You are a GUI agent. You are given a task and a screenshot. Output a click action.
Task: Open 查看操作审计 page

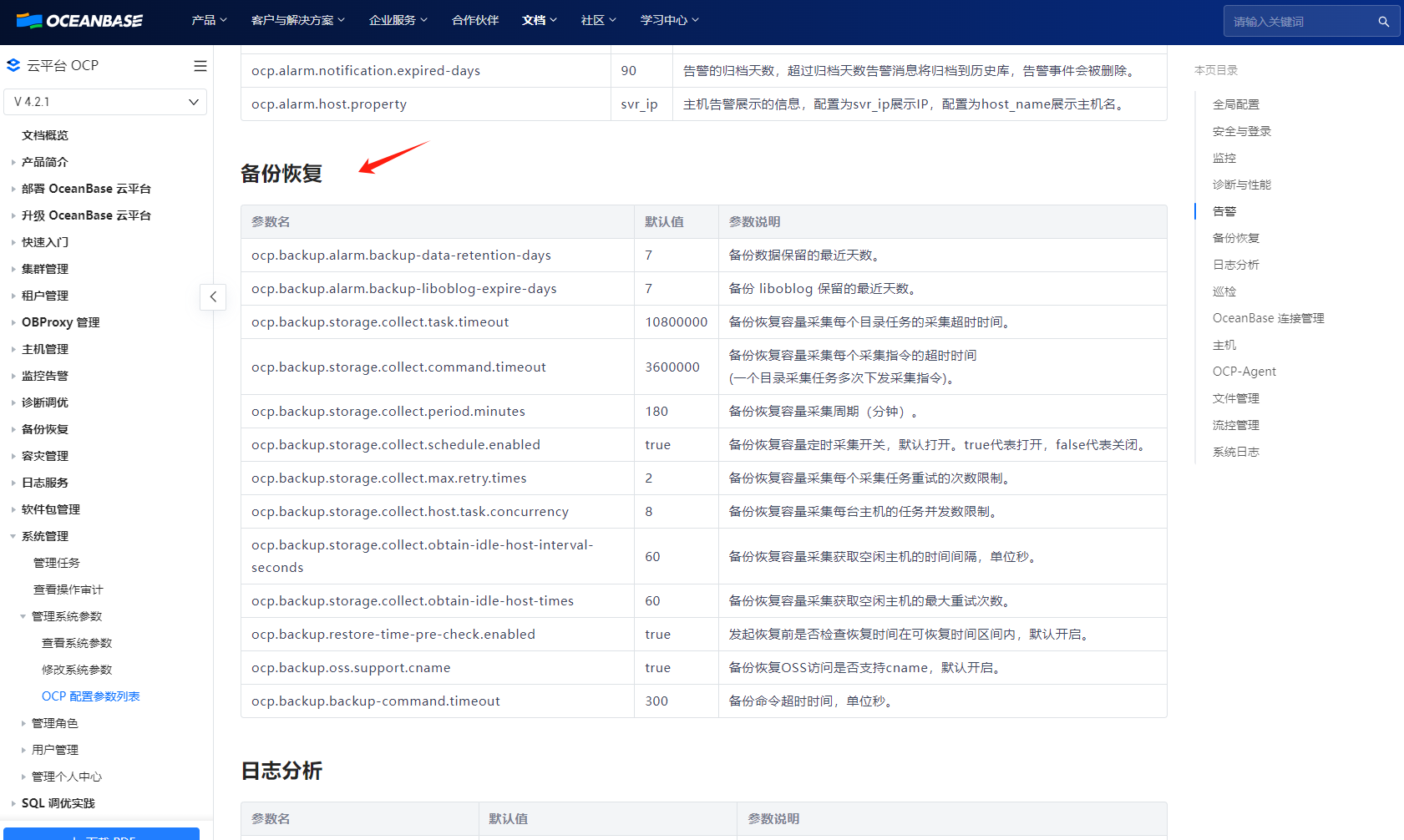(x=68, y=590)
